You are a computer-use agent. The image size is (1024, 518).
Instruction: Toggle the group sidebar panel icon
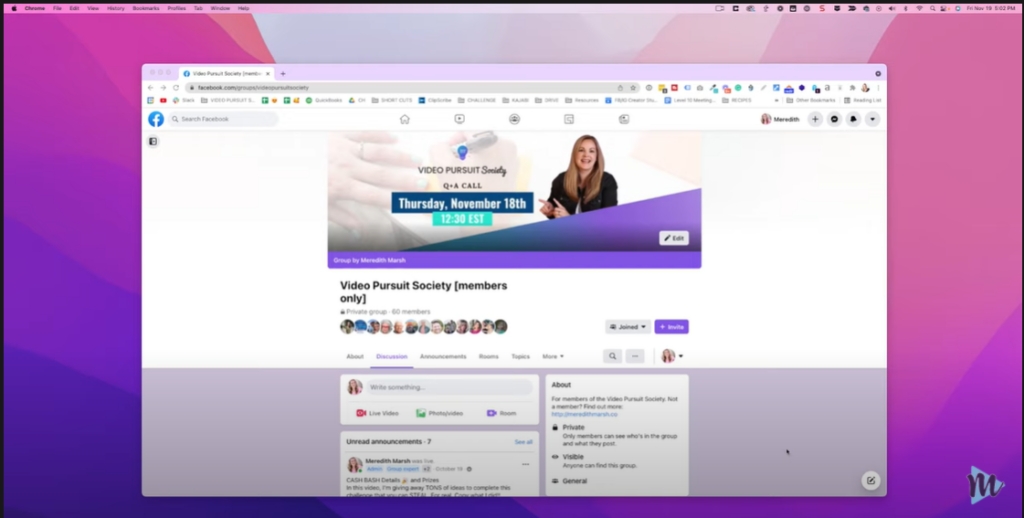[153, 141]
